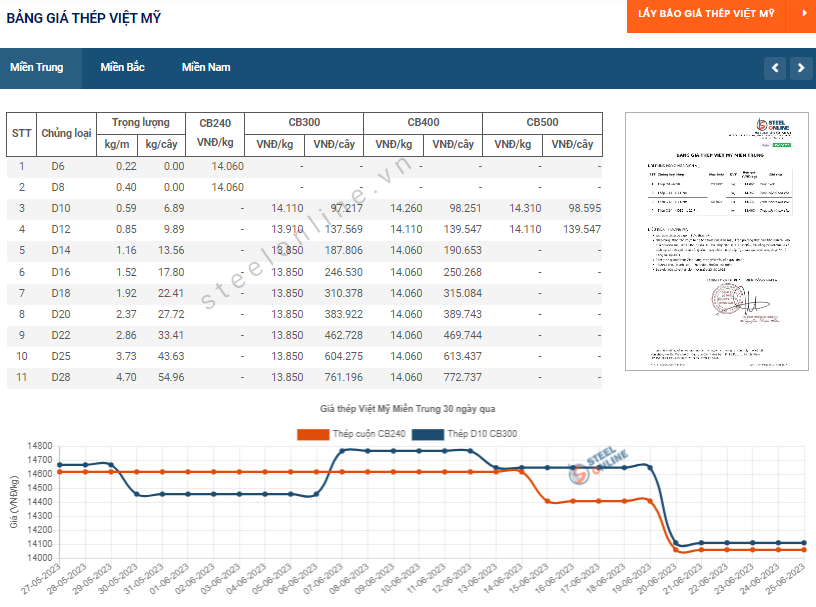Click the Thép cuộn CB240 legend label
Image resolution: width=816 pixels, height=607 pixels.
click(369, 434)
